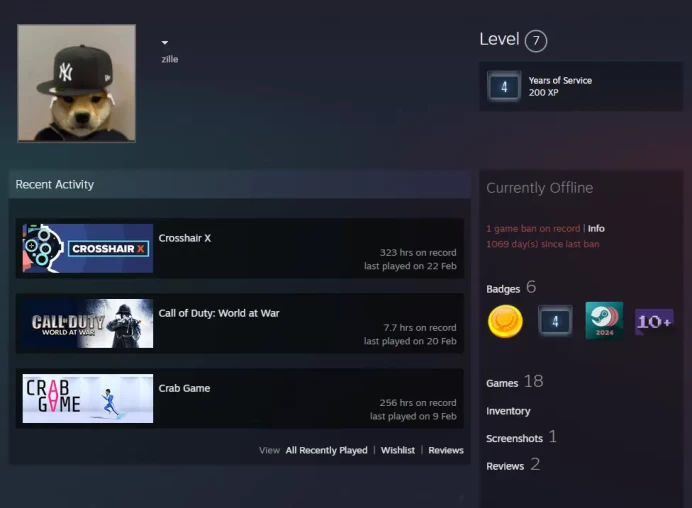View All Recently Played games
Screen dimensions: 692x508
(327, 450)
